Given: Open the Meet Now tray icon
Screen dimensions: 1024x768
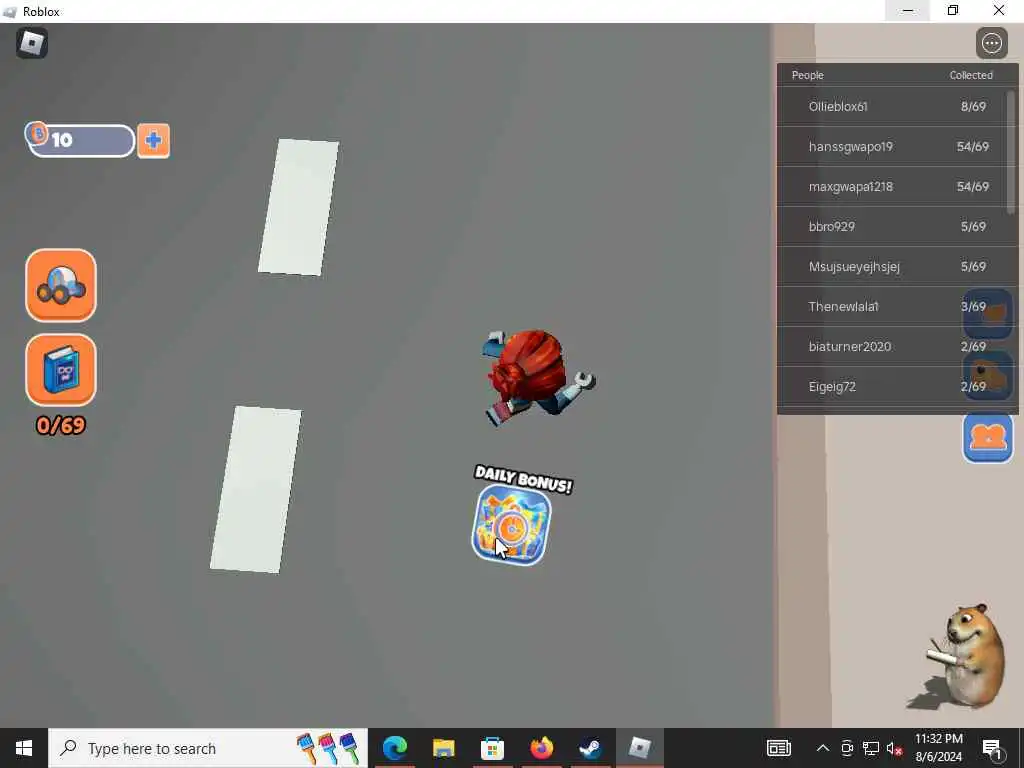Looking at the screenshot, I should tap(847, 748).
